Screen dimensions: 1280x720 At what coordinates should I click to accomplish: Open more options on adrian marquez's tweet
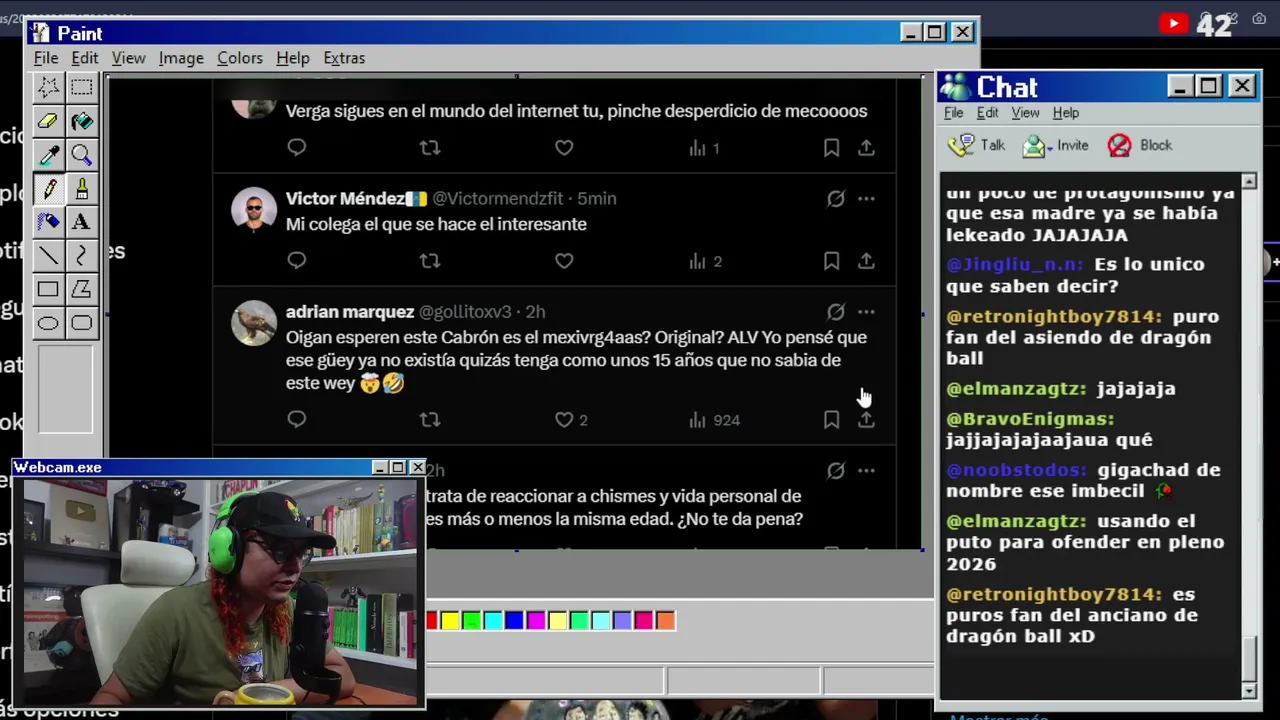(x=866, y=312)
